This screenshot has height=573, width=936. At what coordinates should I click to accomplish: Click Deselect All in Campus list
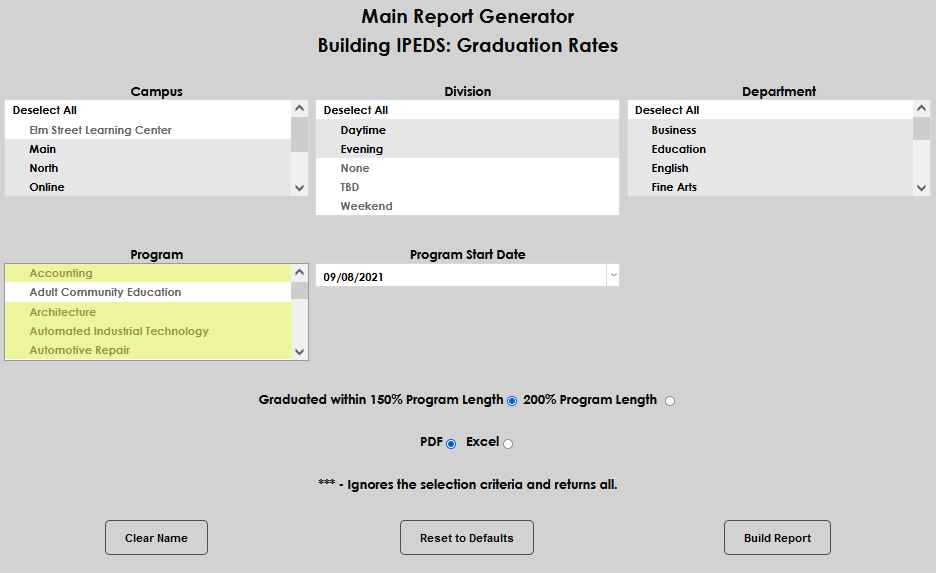[x=45, y=110]
